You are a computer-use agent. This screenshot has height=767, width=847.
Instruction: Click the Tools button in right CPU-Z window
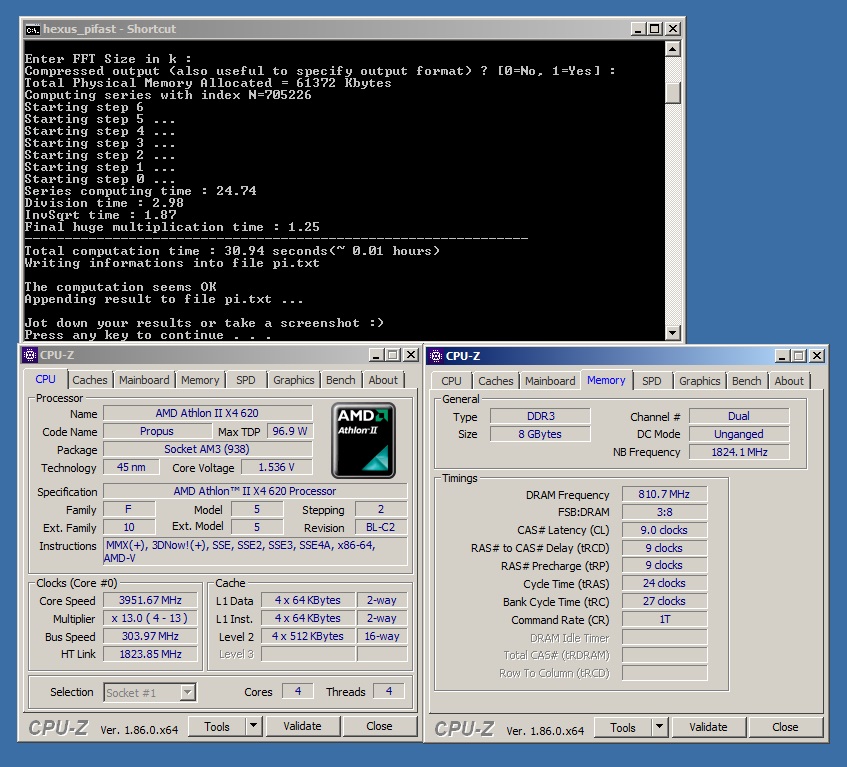click(x=623, y=728)
